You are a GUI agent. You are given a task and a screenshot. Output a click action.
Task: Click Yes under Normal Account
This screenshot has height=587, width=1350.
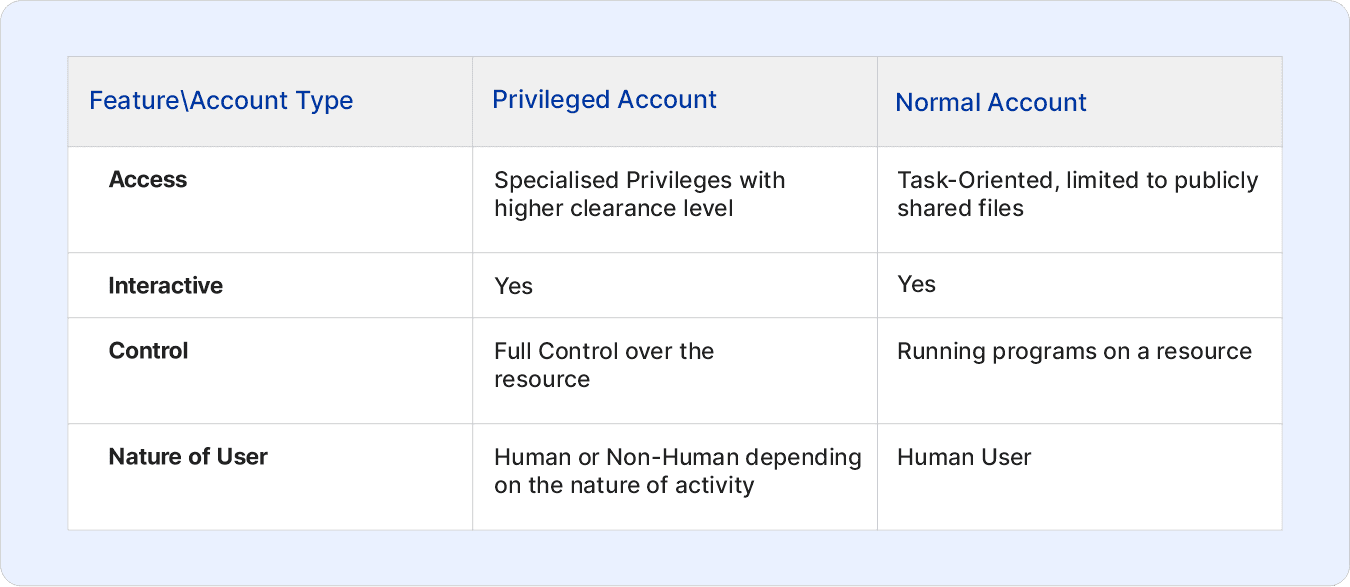[917, 285]
